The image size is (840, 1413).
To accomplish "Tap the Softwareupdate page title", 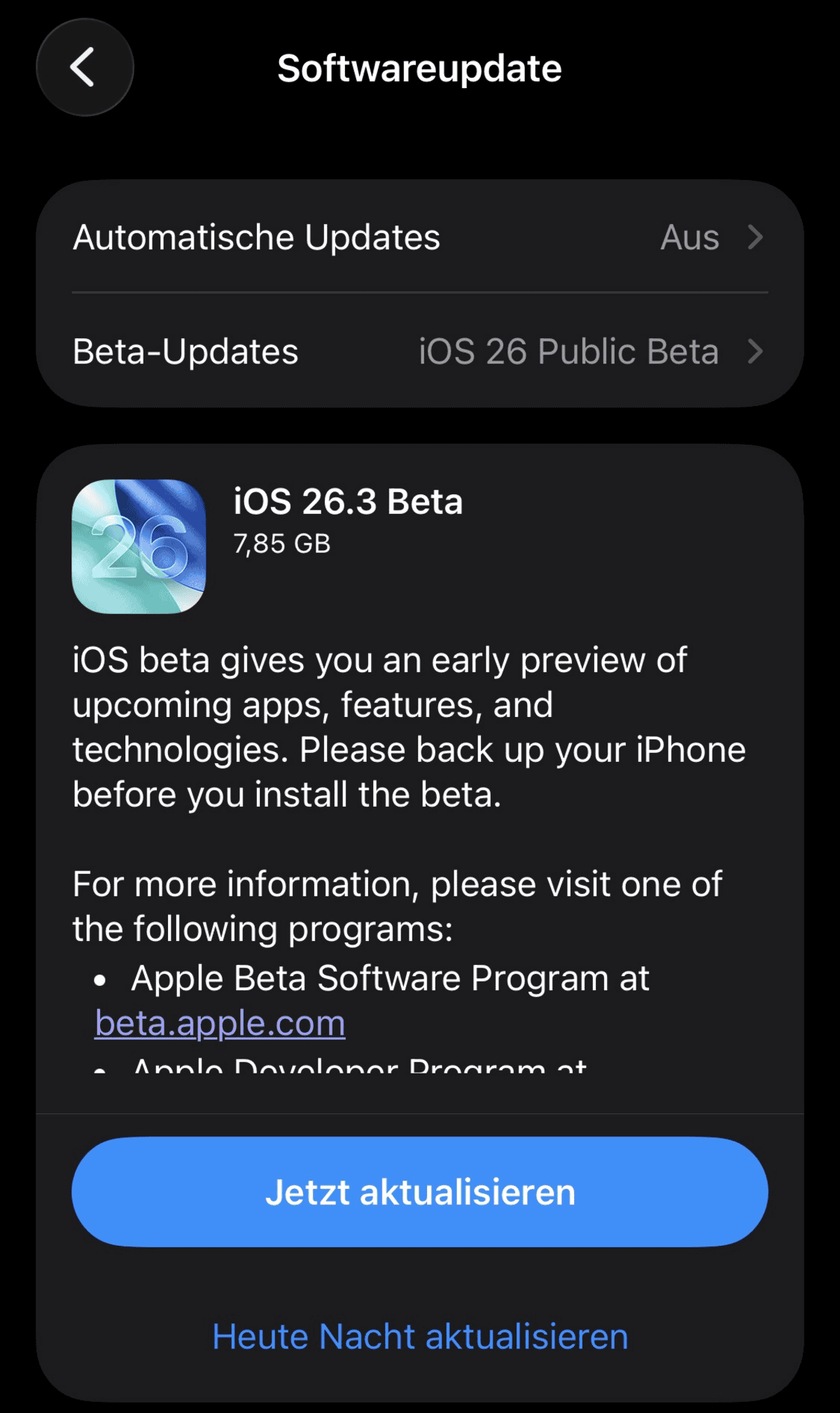I will click(x=419, y=68).
